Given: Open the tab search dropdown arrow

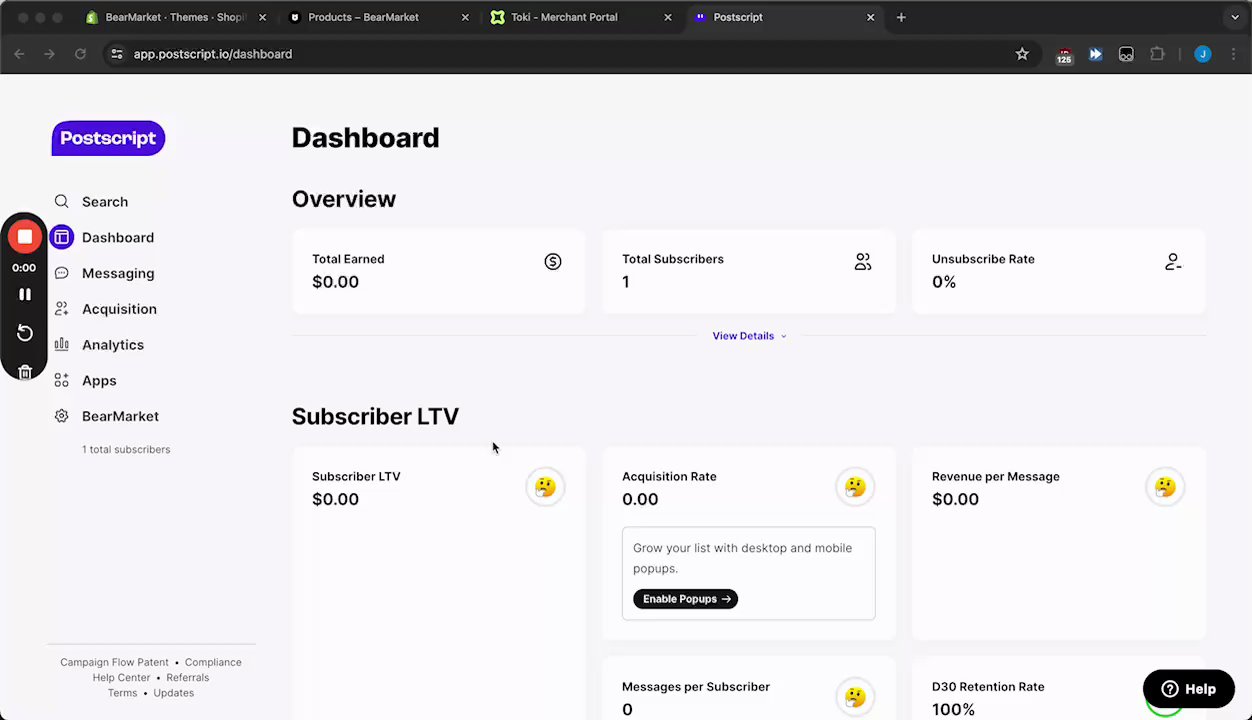Looking at the screenshot, I should 1235,17.
